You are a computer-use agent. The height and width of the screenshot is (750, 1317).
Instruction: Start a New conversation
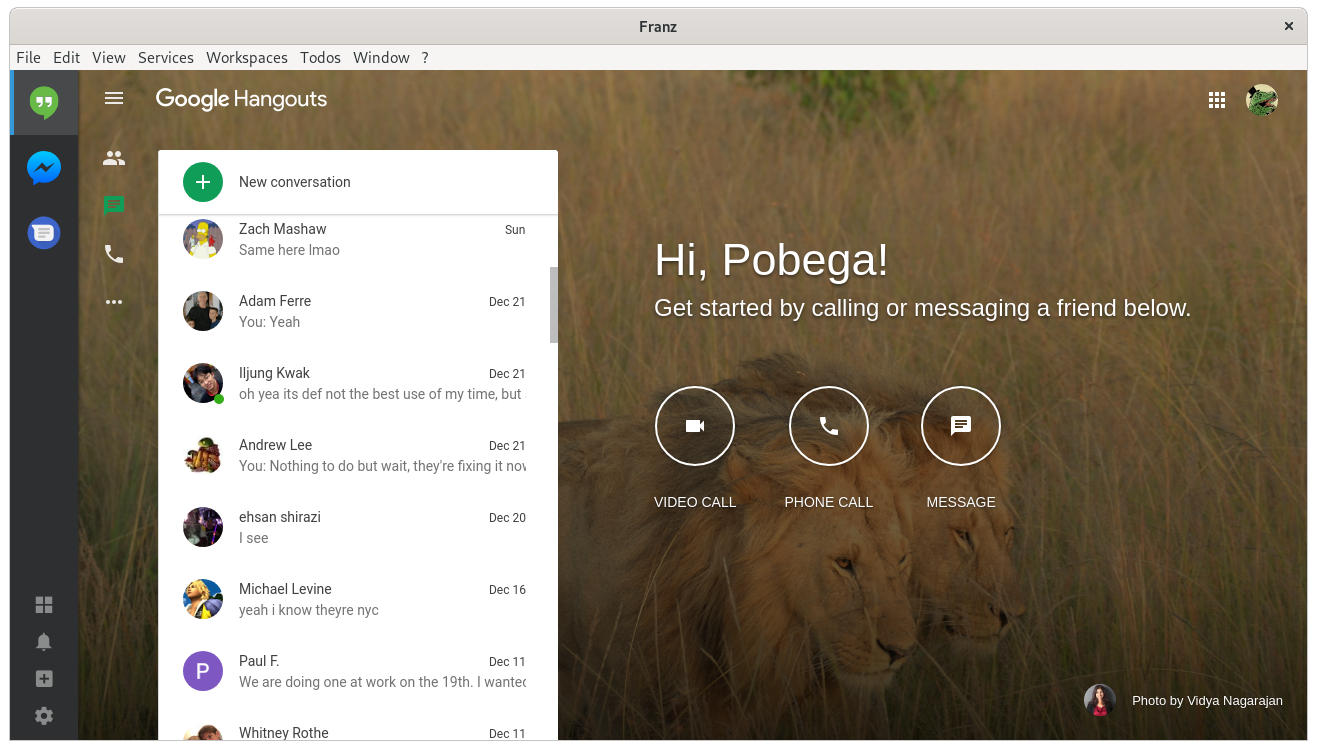coord(294,182)
